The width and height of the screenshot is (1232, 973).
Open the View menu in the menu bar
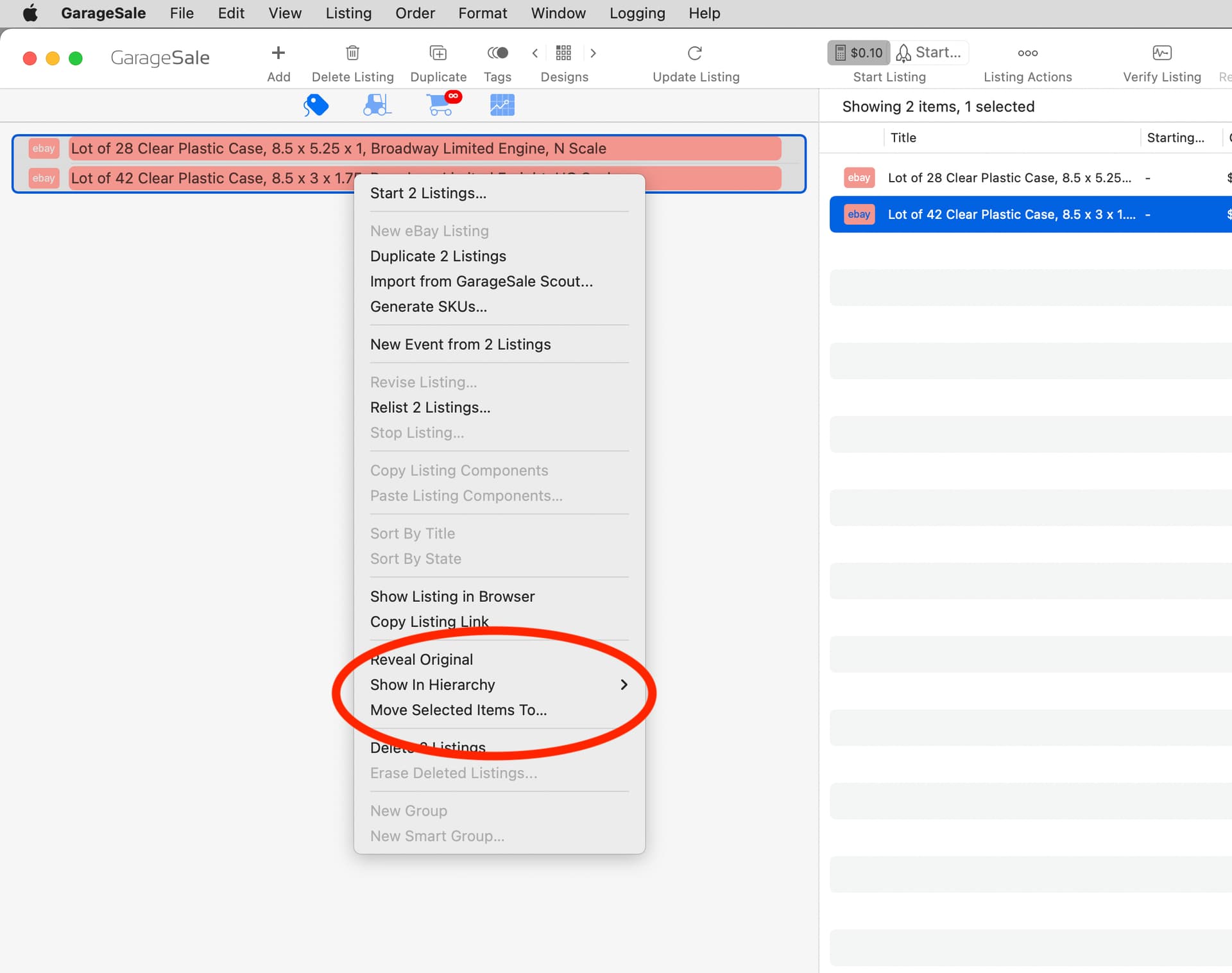point(285,13)
